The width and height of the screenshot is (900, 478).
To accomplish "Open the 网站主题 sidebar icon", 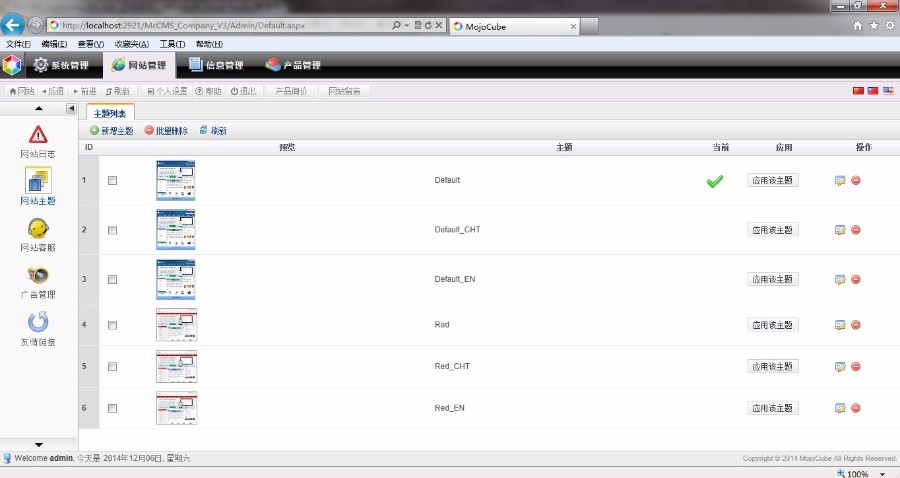I will click(38, 180).
